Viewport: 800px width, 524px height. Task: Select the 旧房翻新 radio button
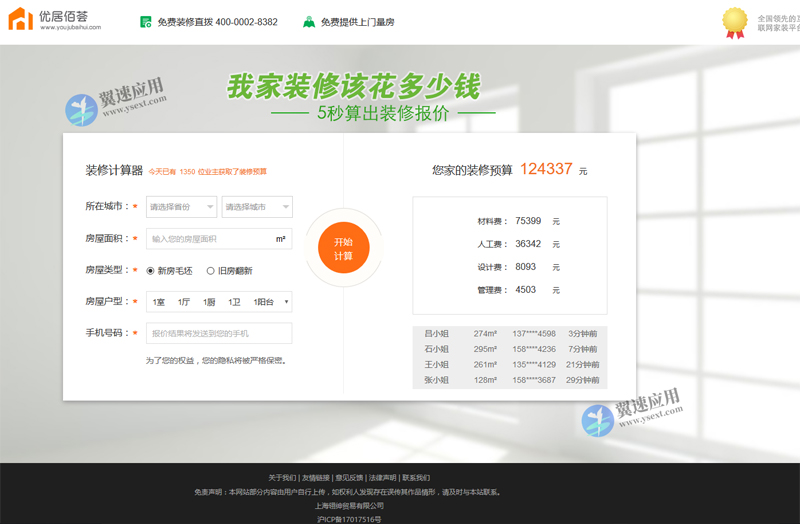point(210,271)
